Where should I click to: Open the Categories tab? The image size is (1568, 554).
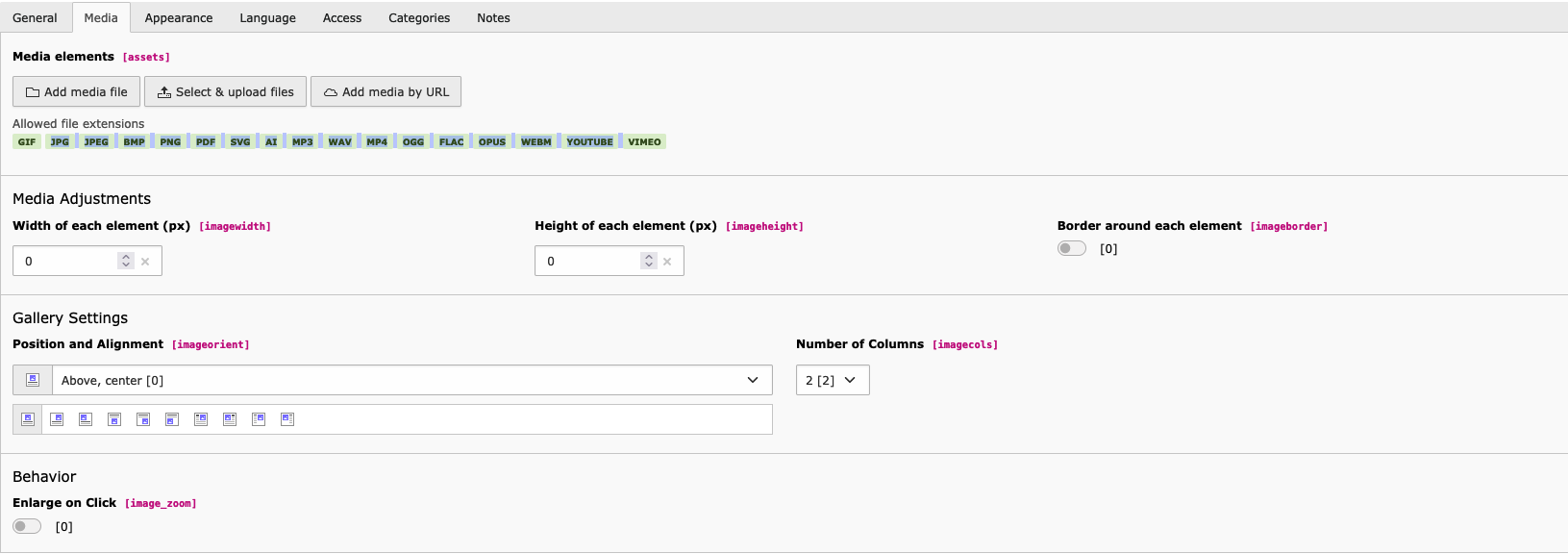click(x=419, y=18)
